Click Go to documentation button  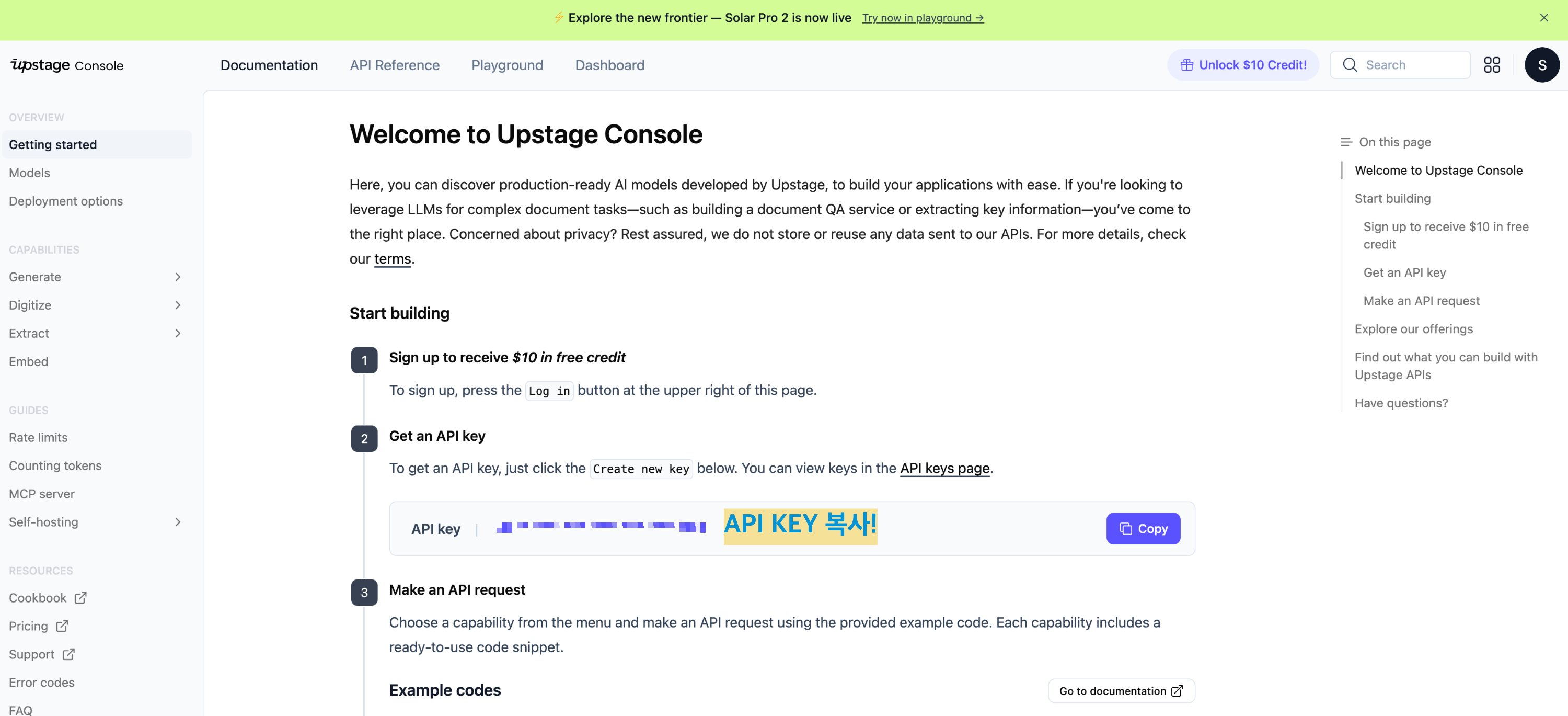1121,690
